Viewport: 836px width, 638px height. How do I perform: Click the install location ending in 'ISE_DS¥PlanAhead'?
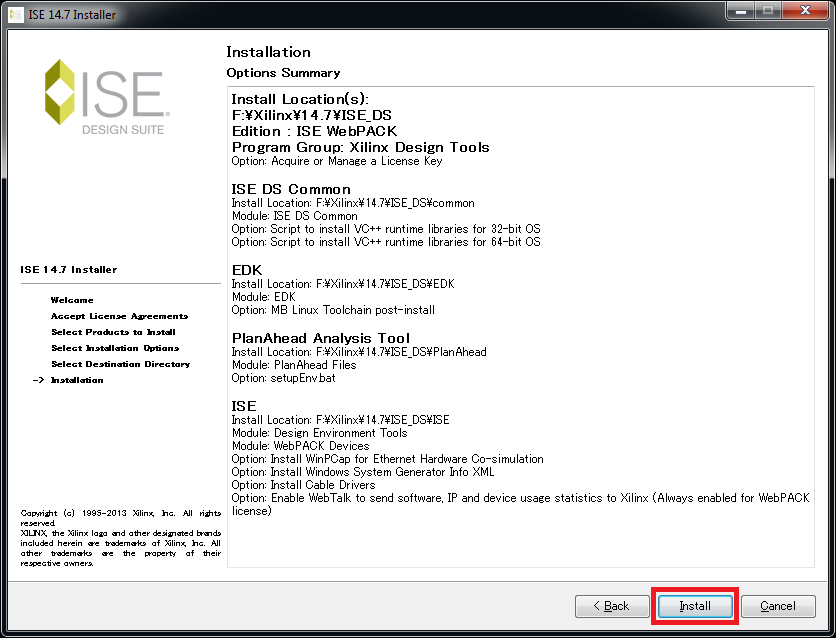tap(359, 352)
